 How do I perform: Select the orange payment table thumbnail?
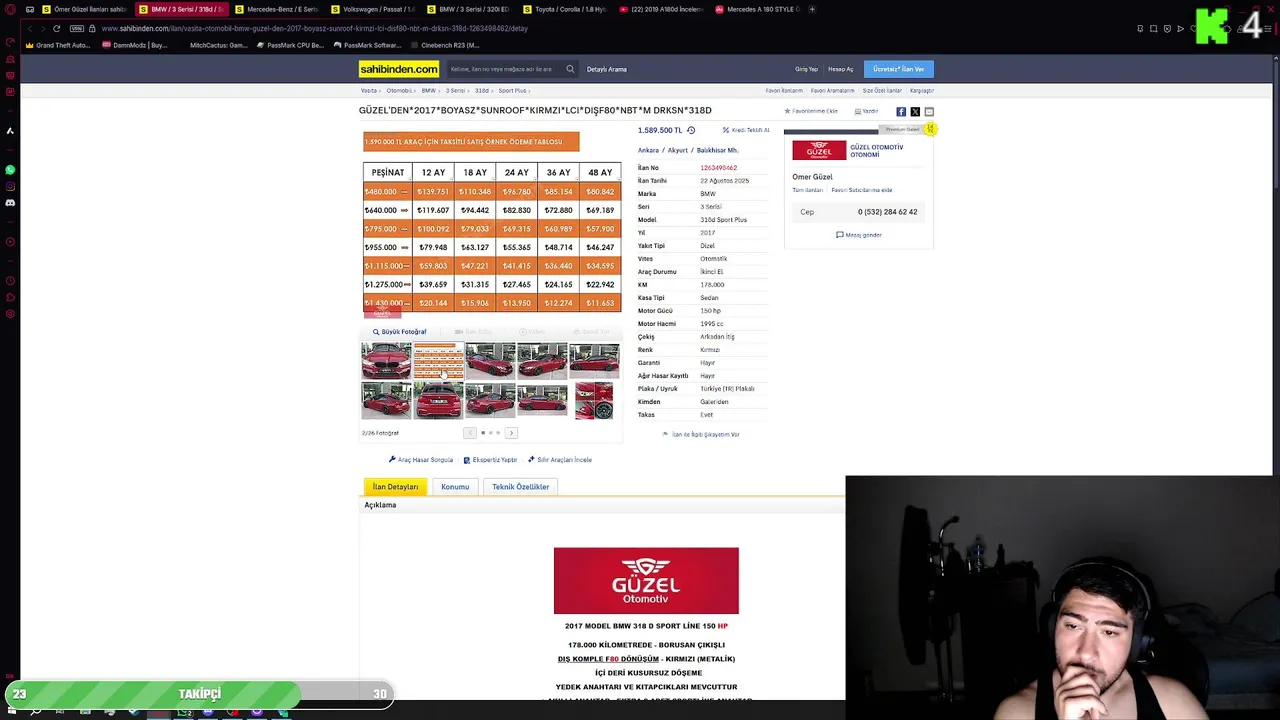(x=438, y=360)
